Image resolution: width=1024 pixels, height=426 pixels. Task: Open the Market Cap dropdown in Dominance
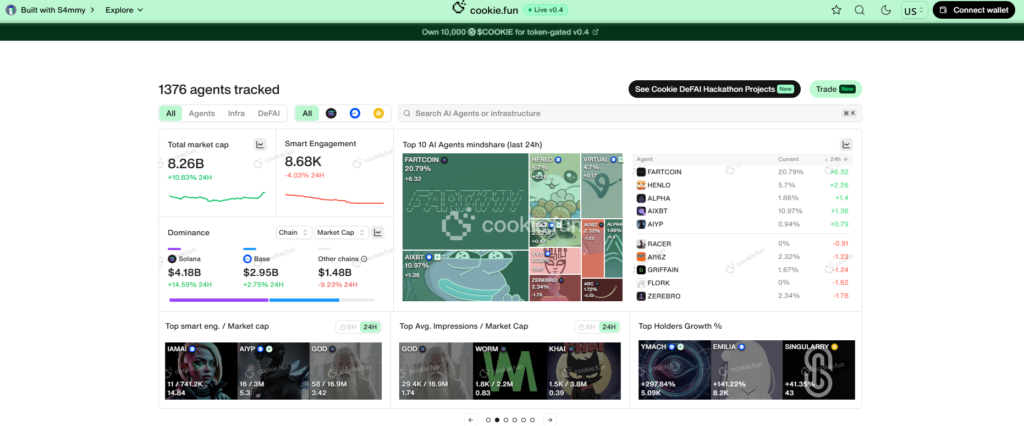point(341,233)
